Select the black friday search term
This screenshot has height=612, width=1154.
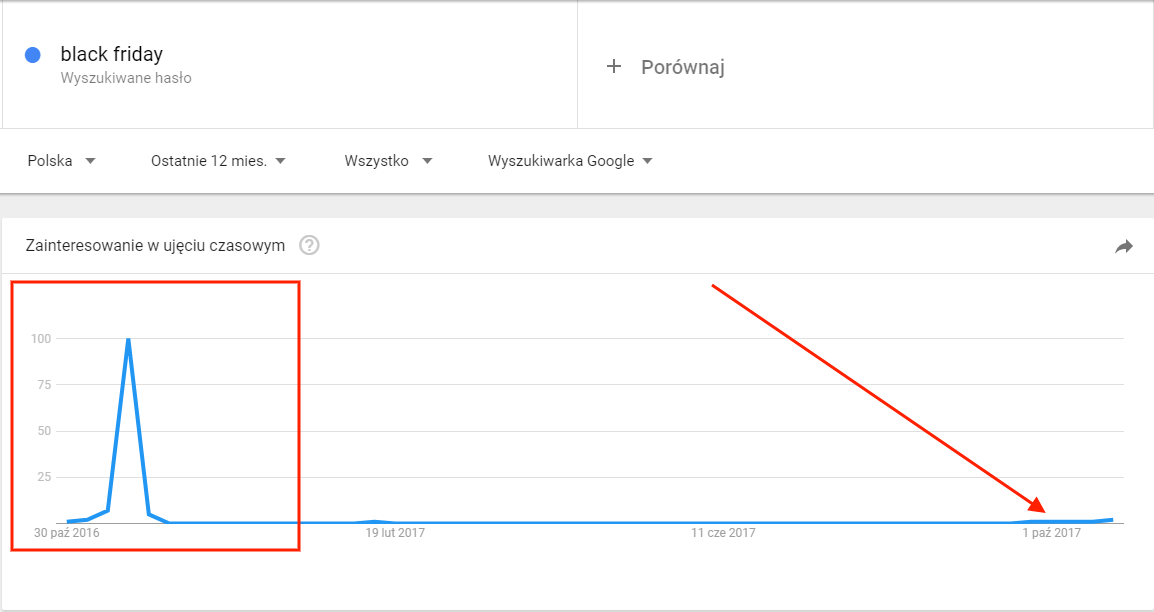coord(112,54)
